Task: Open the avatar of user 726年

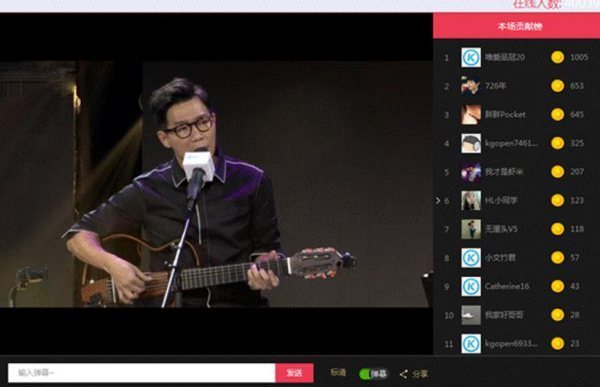Action: [471, 86]
